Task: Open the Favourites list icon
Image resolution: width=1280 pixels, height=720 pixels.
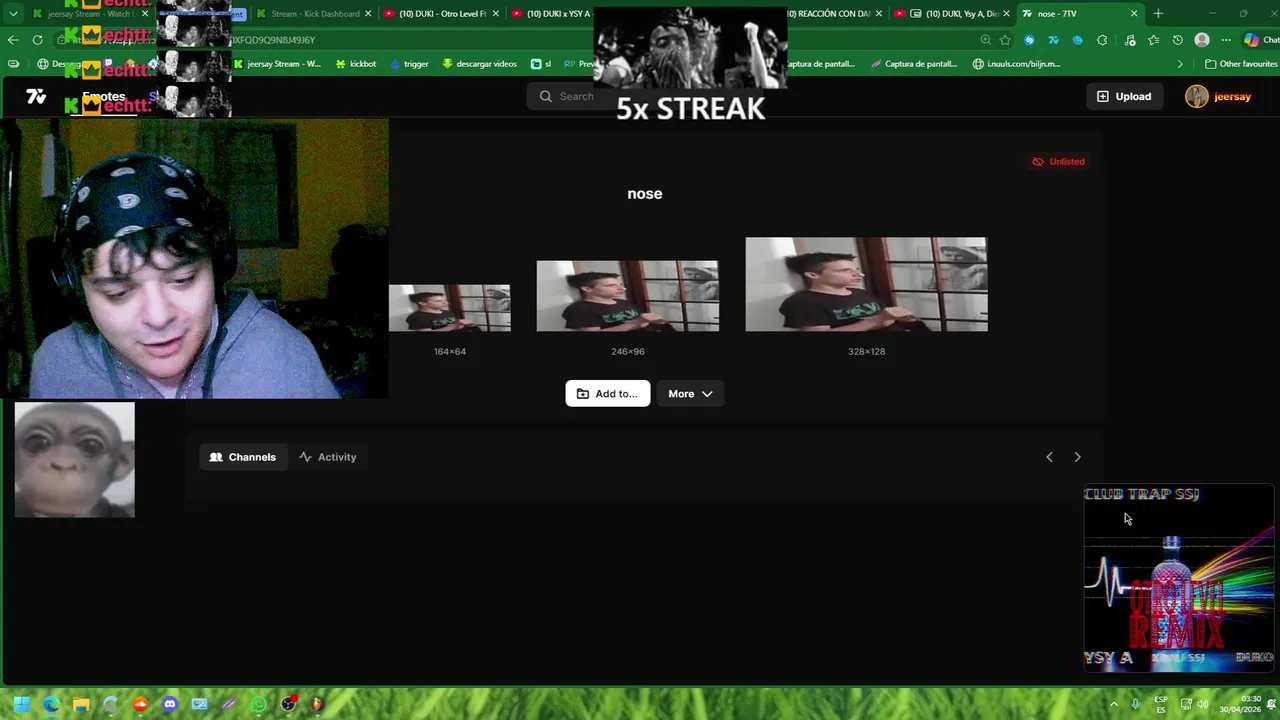Action: [x=1154, y=40]
